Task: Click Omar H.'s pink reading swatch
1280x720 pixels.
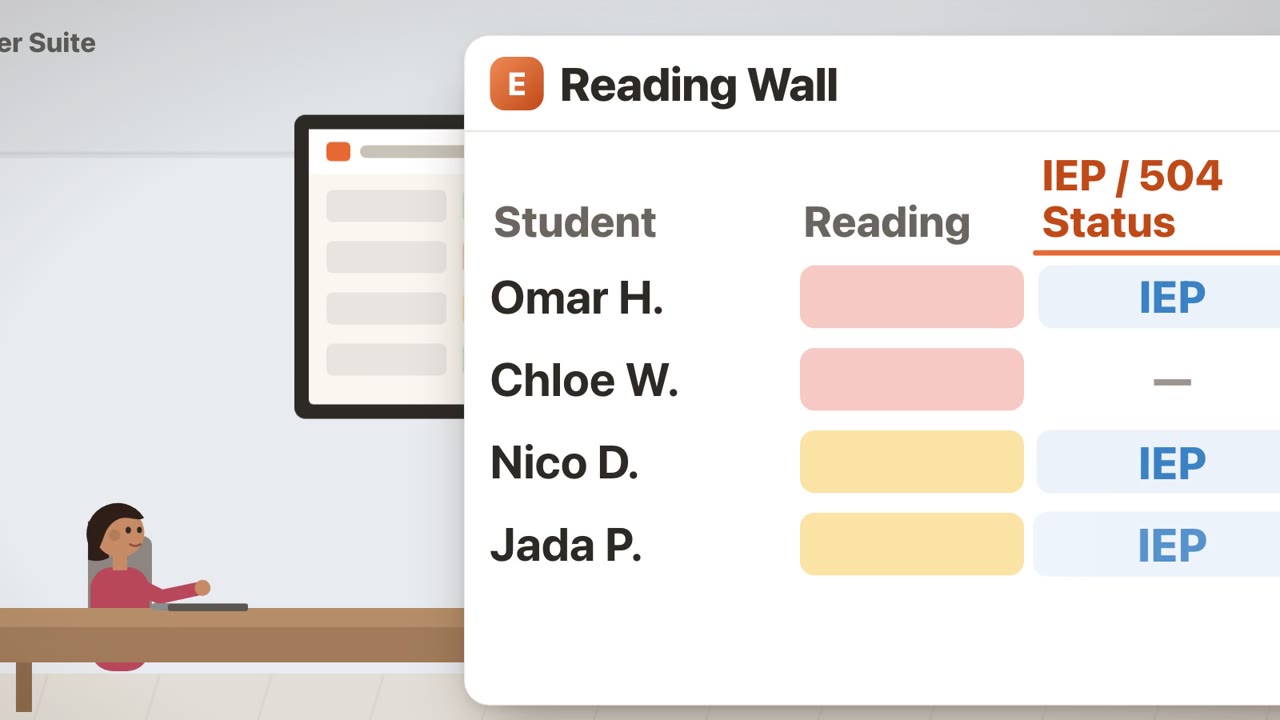Action: tap(912, 297)
